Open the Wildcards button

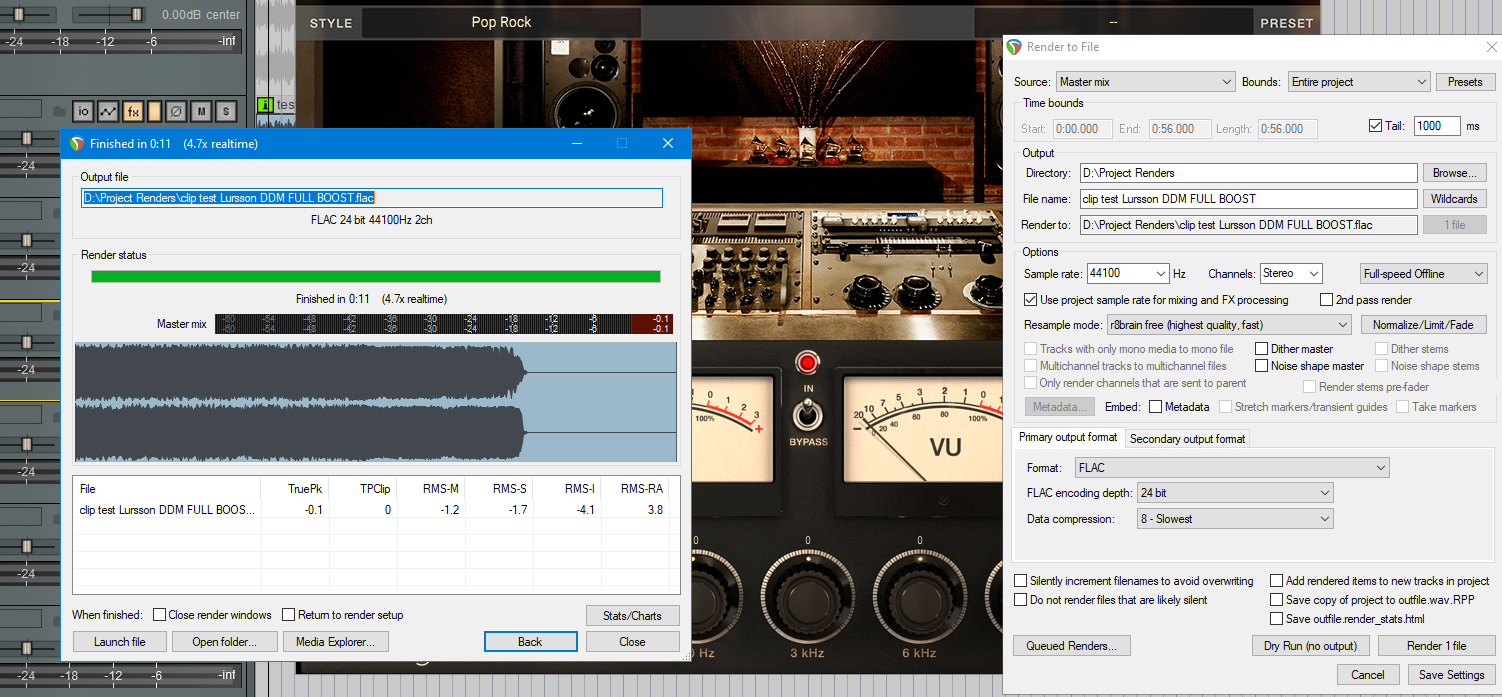point(1455,199)
